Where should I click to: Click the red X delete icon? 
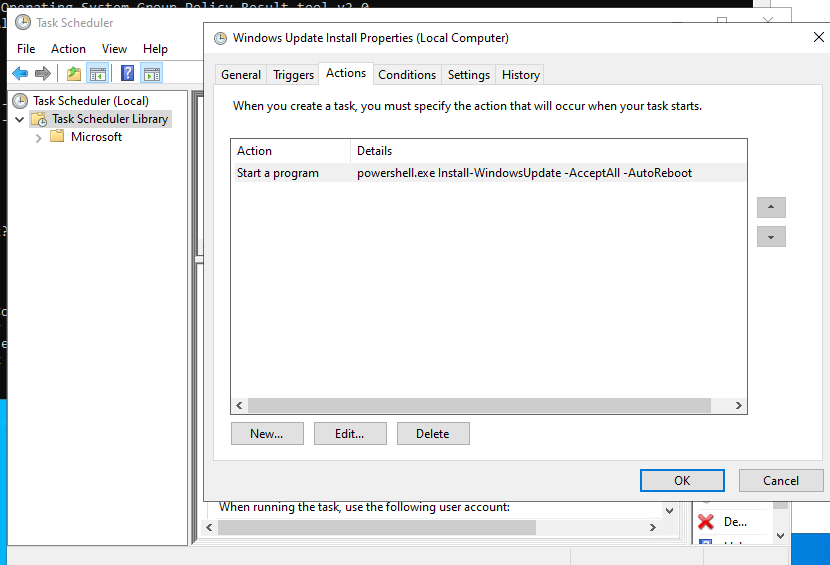tap(706, 522)
